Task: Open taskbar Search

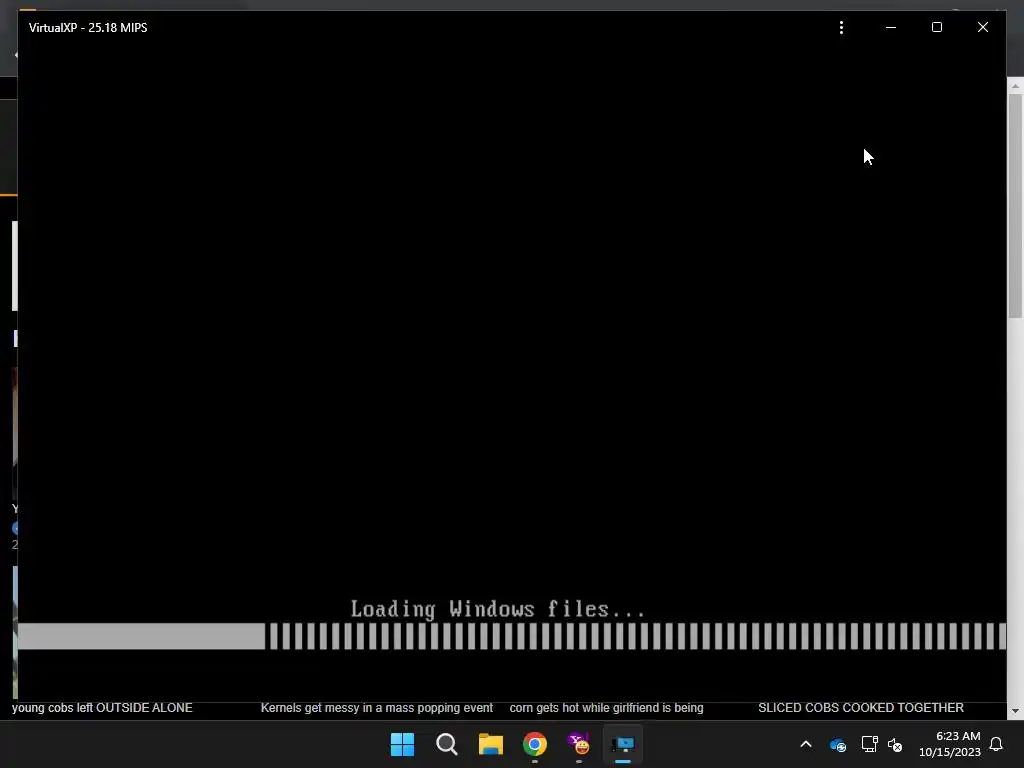Action: pyautogui.click(x=447, y=744)
